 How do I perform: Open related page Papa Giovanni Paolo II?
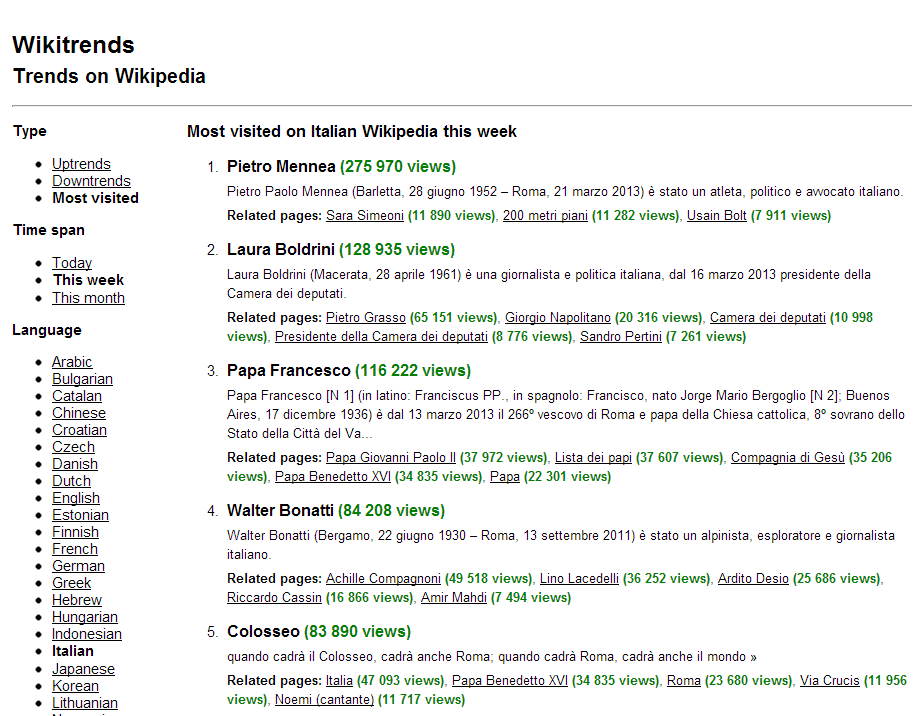(391, 457)
